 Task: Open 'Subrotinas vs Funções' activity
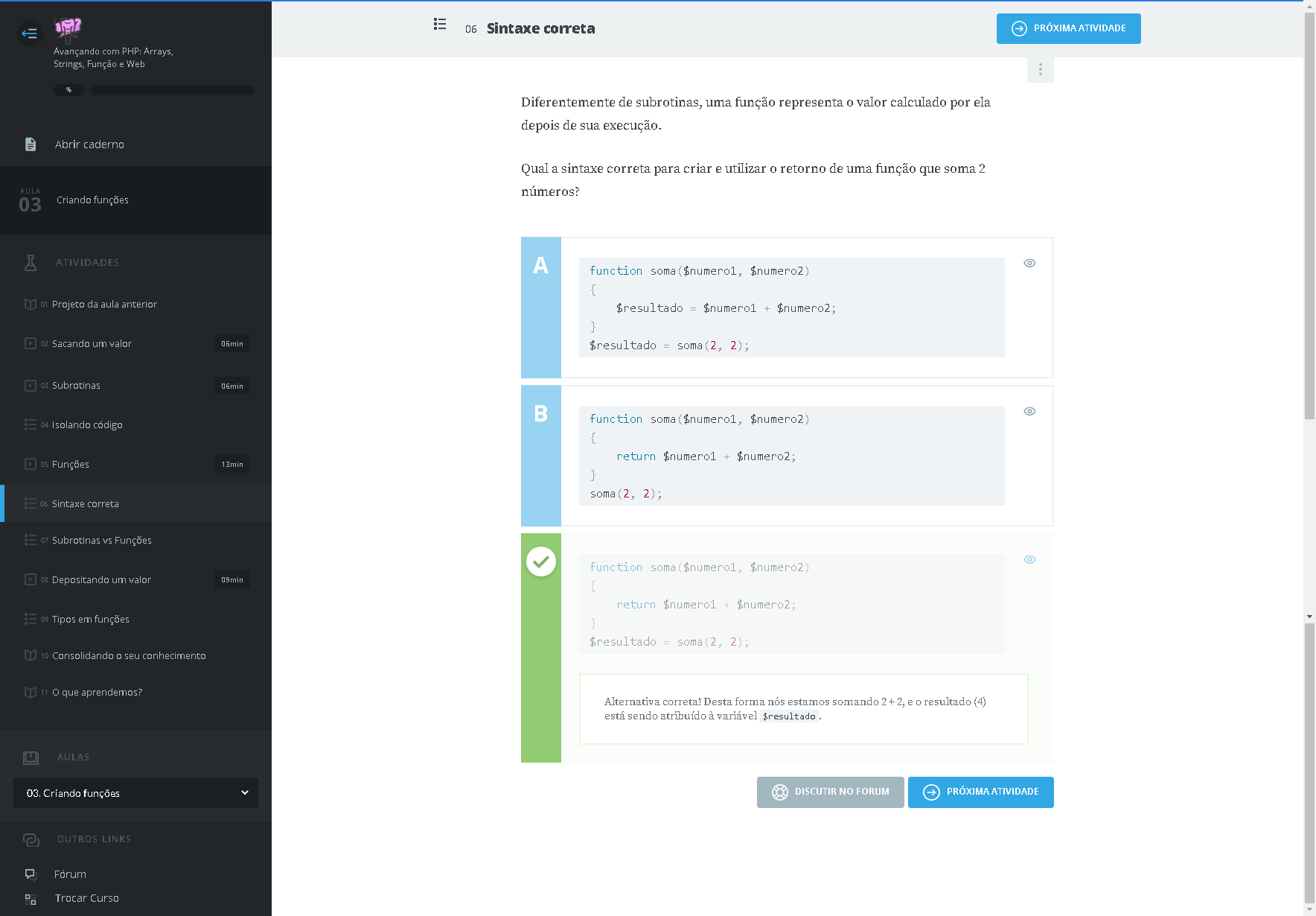[102, 541]
